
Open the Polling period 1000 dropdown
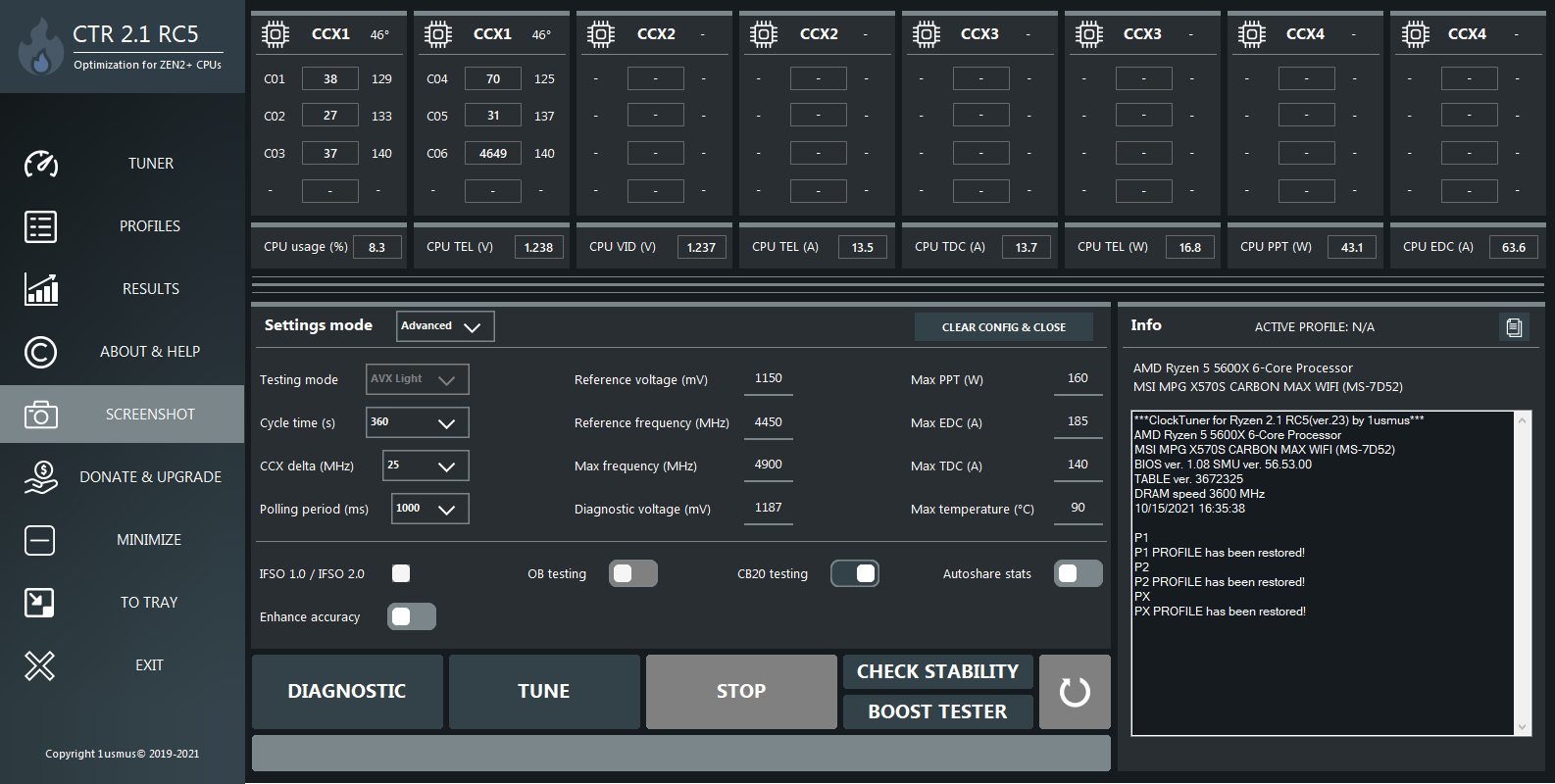430,509
